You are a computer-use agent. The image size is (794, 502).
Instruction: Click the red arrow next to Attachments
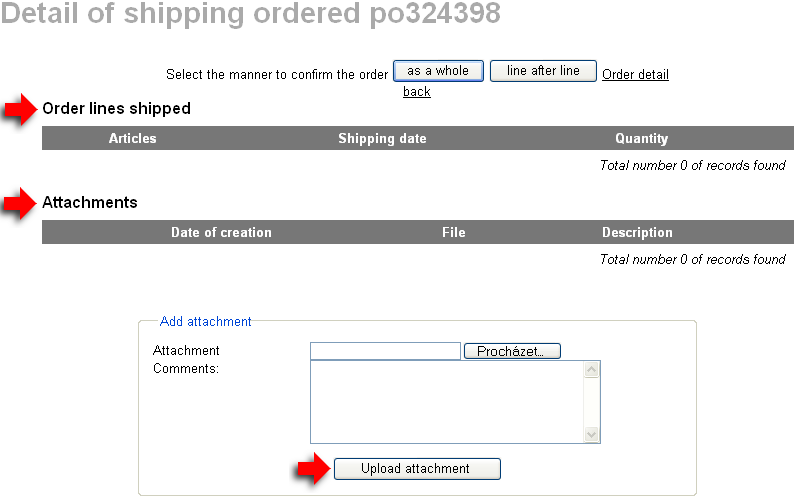point(20,205)
